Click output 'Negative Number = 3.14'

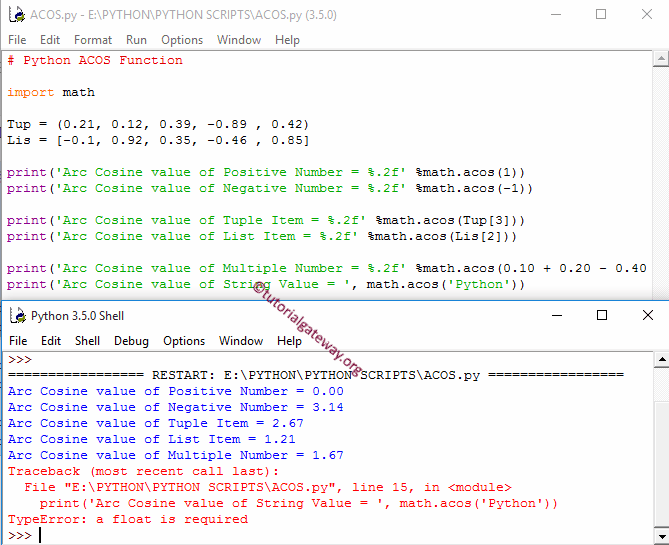click(x=175, y=407)
